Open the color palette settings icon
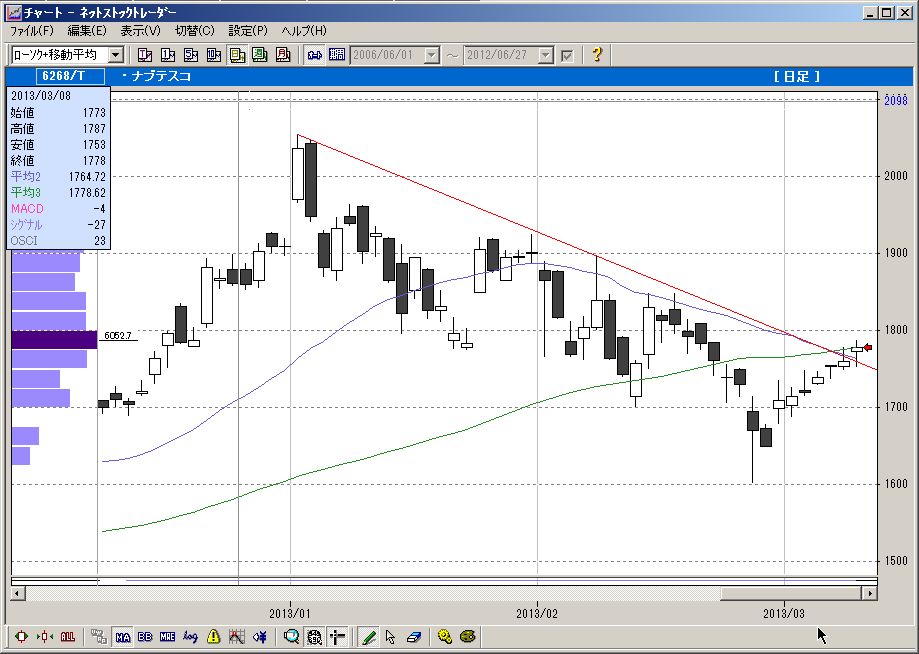919x654 pixels. point(467,636)
